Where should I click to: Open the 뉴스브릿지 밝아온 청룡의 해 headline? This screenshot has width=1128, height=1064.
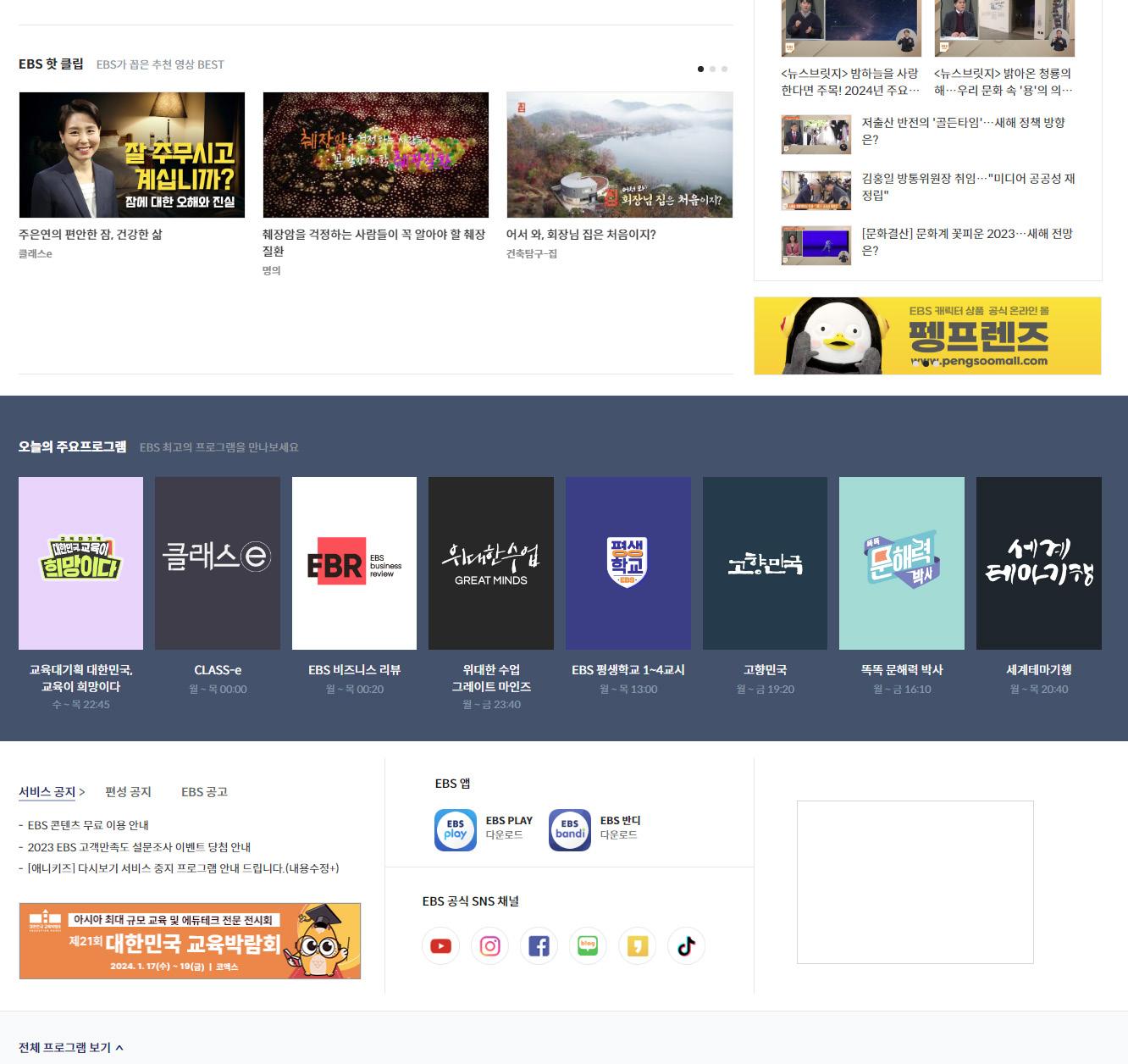point(1004,82)
